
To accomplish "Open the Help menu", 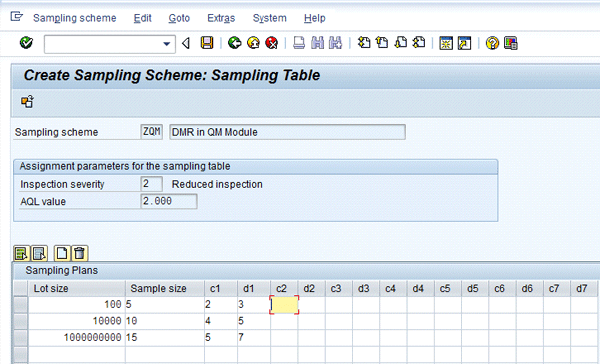I will click(315, 18).
